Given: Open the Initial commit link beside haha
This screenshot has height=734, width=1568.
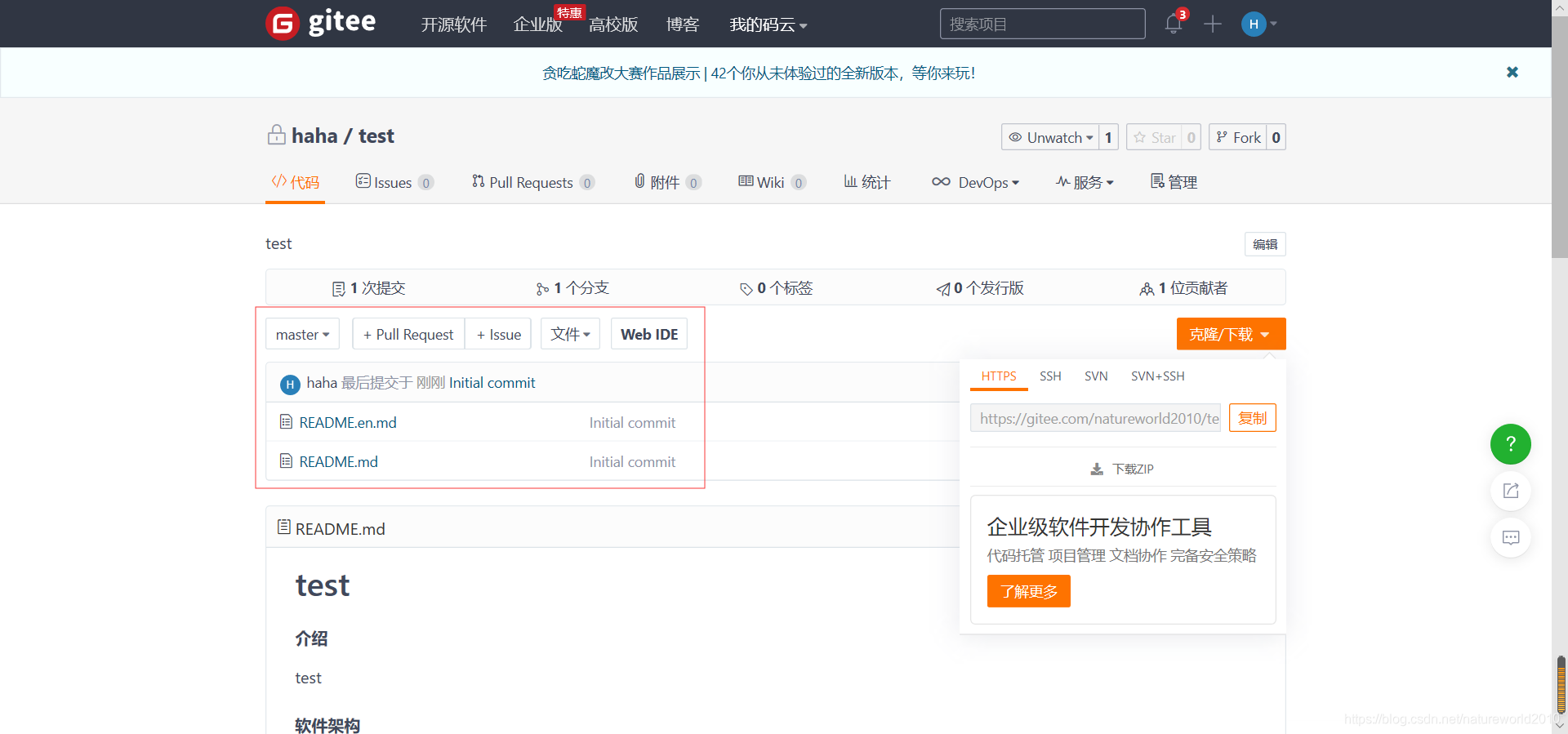Looking at the screenshot, I should 492,382.
